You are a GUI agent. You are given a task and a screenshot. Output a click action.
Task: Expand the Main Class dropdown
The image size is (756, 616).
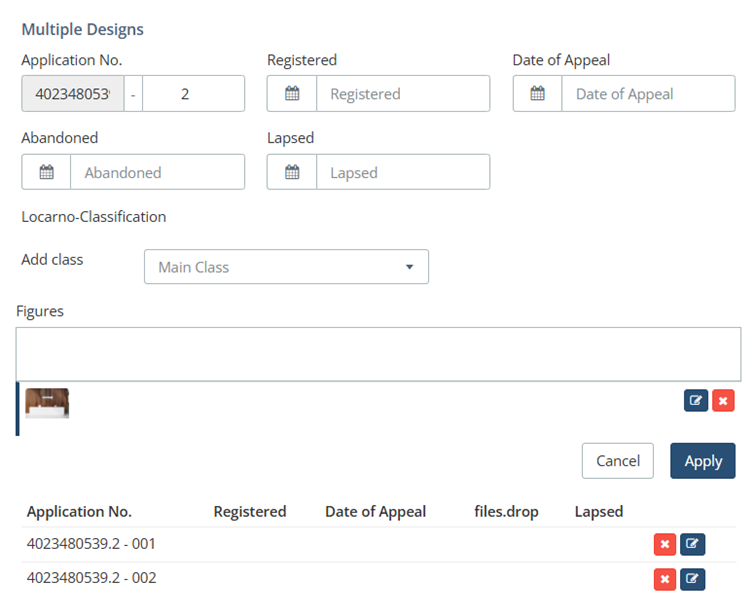coord(286,267)
